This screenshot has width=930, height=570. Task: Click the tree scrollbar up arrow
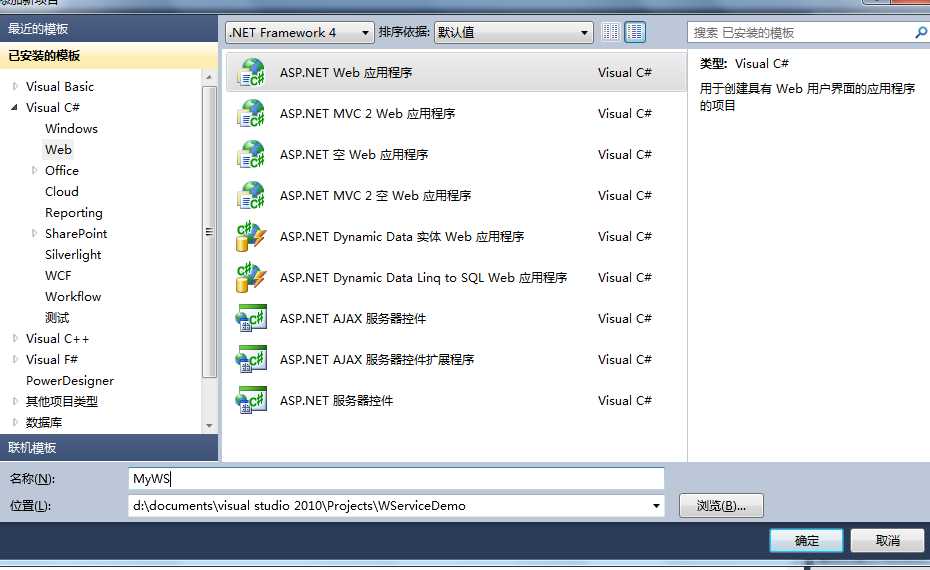[209, 77]
